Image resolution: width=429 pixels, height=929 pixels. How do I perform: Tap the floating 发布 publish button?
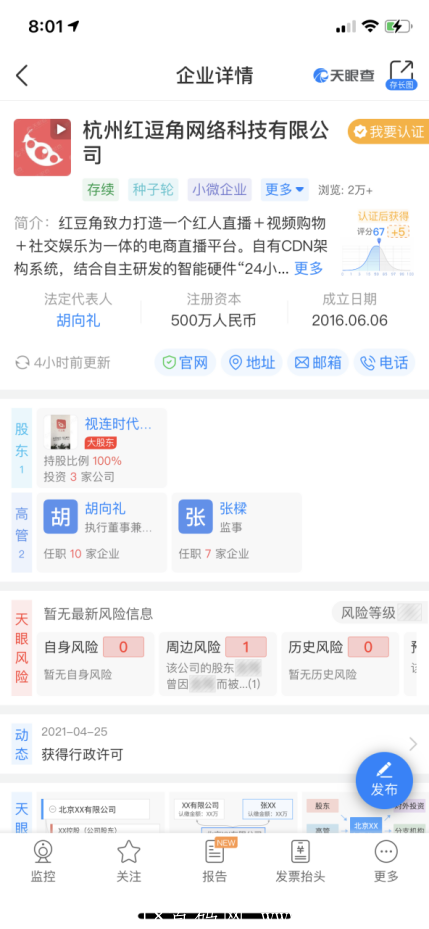pos(384,780)
